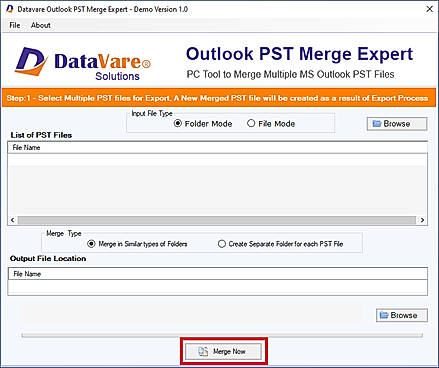The height and width of the screenshot is (368, 439).
Task: Click Browse button next to Input File Type
Action: [397, 124]
